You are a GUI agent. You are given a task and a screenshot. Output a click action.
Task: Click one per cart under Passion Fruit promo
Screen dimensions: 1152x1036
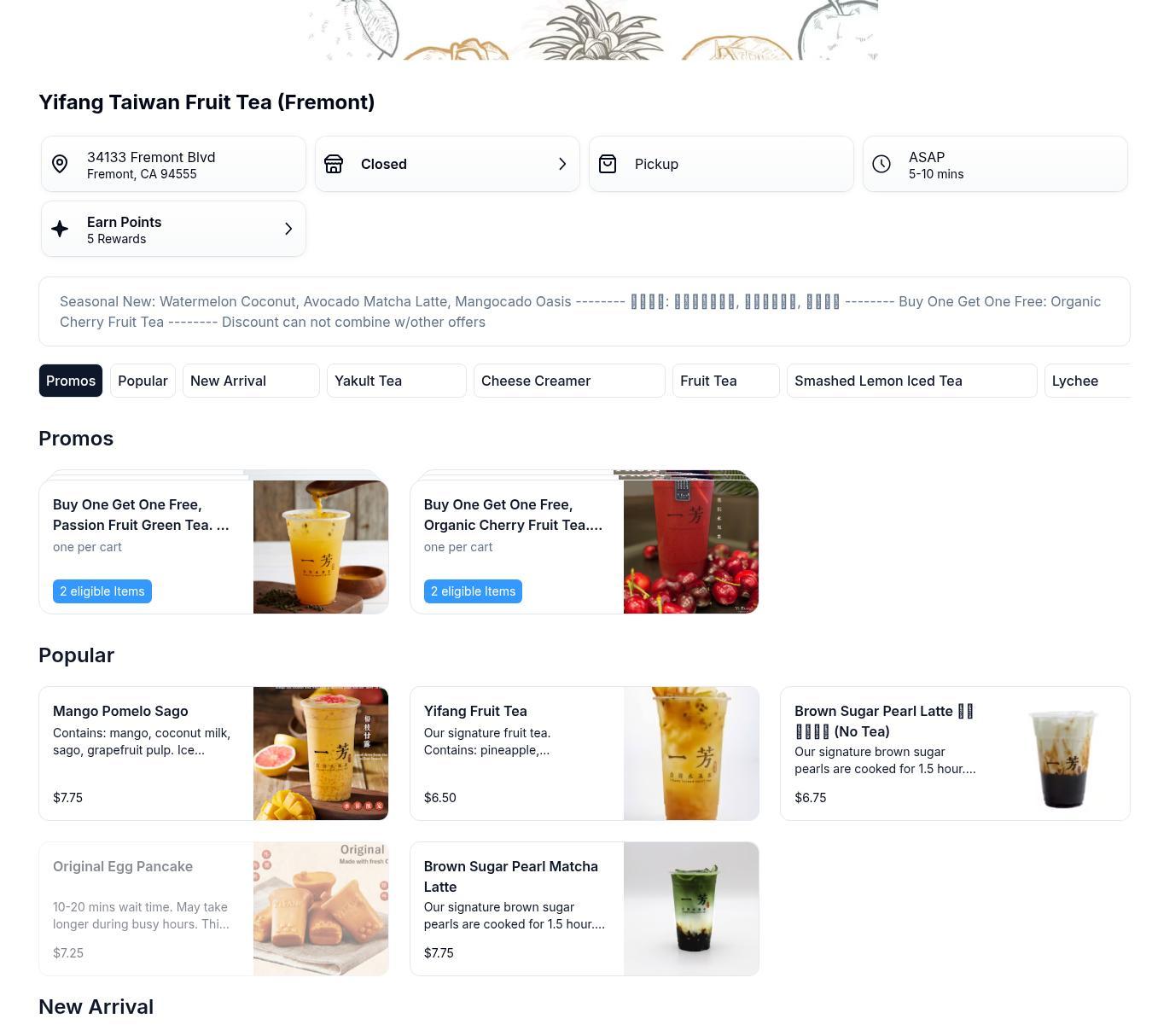click(x=87, y=547)
